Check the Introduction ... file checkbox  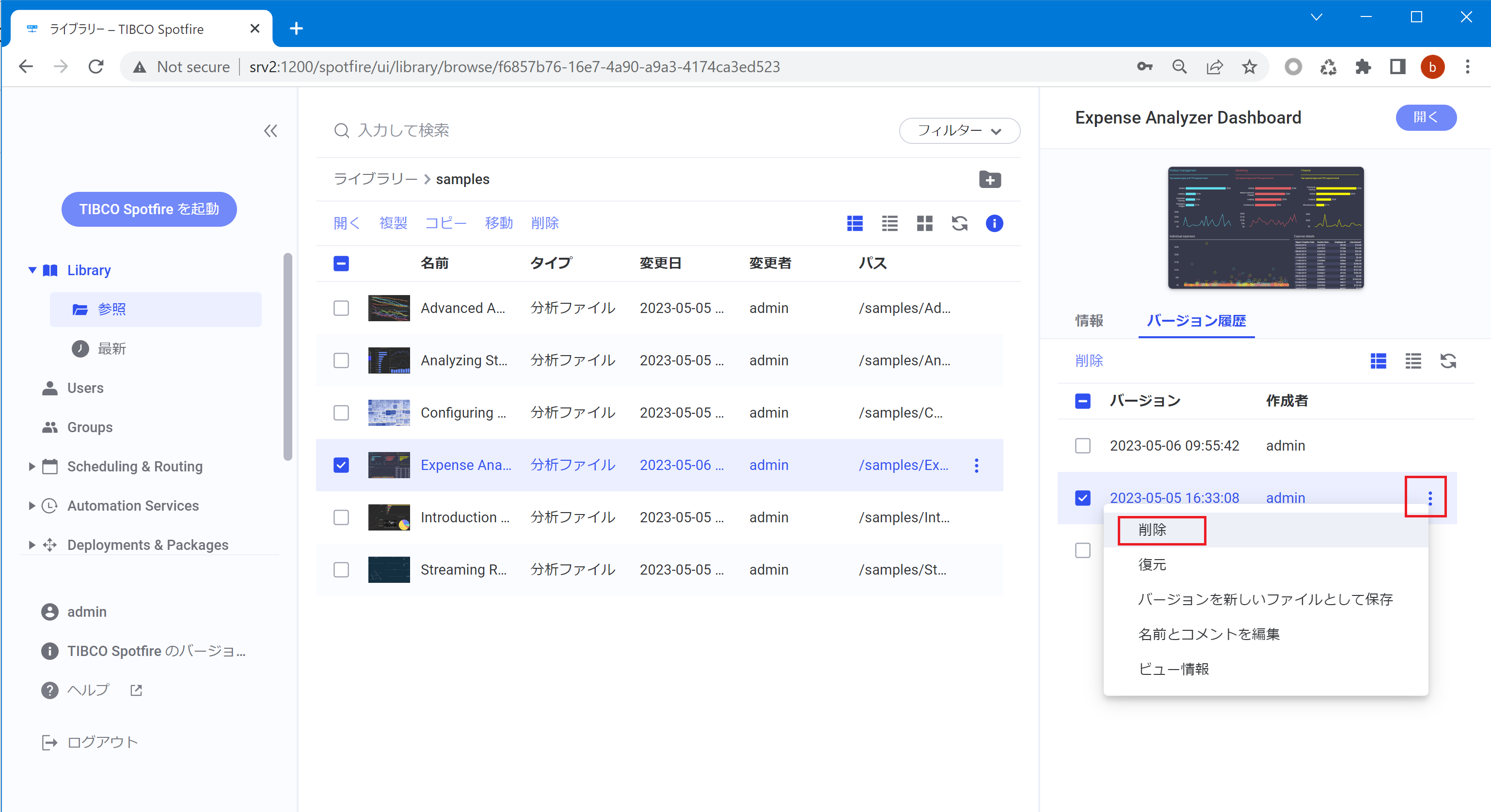coord(342,517)
